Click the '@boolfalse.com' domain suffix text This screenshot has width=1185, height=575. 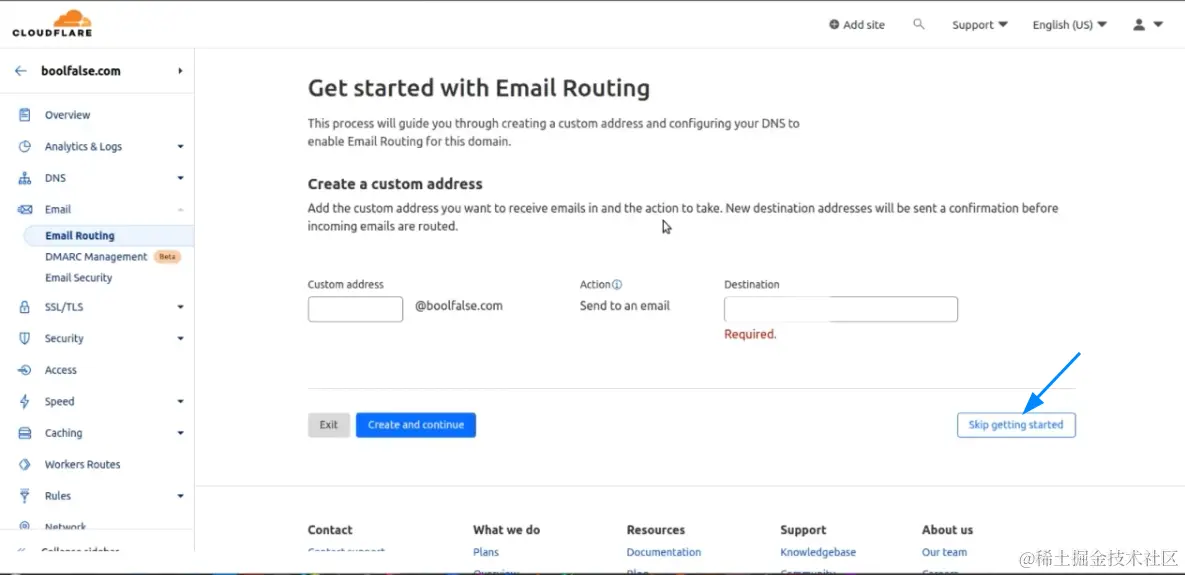pos(459,306)
